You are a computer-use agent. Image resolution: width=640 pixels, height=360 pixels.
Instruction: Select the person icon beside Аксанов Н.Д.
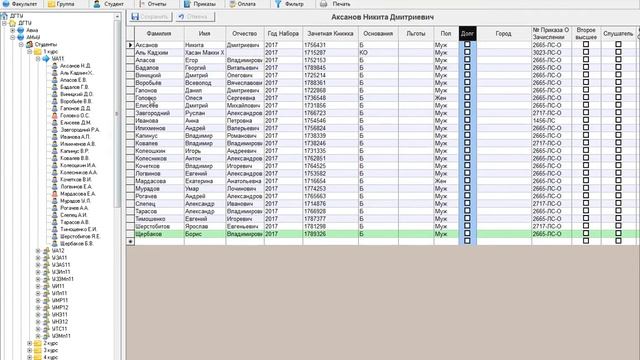[x=54, y=66]
